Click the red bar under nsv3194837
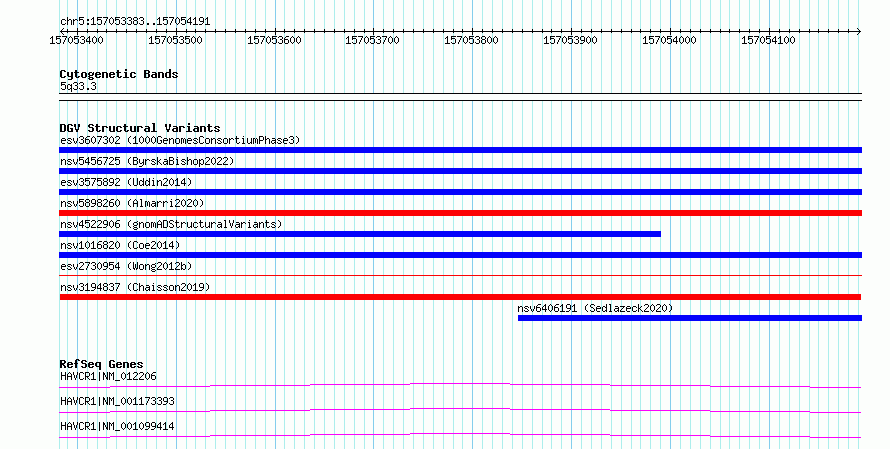Viewport: 890px width, 449px height. (460, 297)
